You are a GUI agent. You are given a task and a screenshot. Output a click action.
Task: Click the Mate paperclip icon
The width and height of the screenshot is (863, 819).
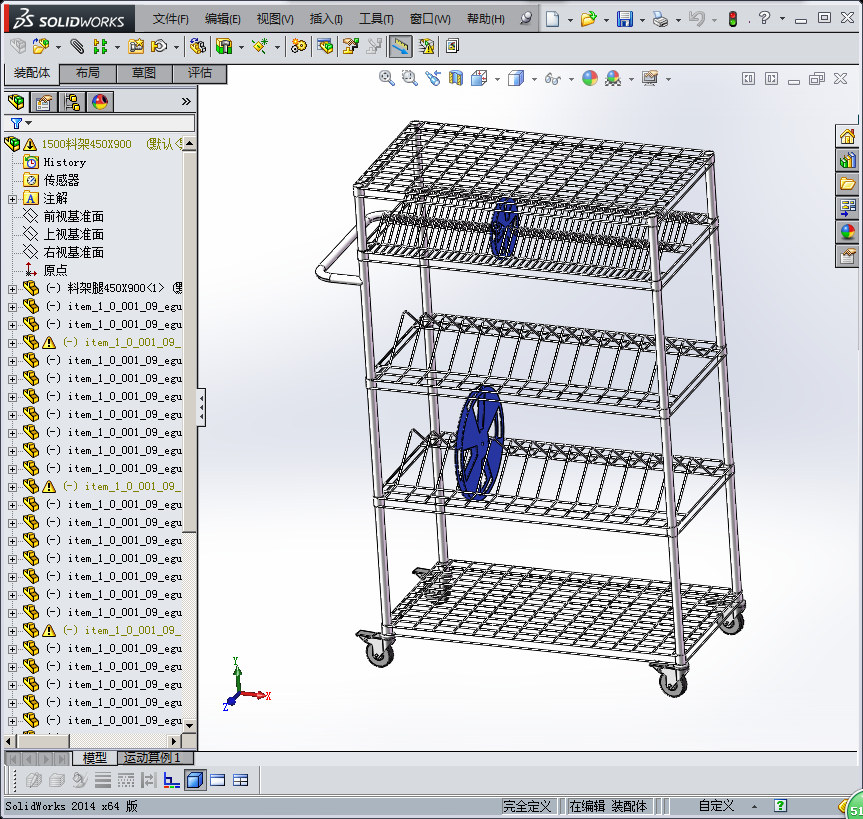click(77, 46)
